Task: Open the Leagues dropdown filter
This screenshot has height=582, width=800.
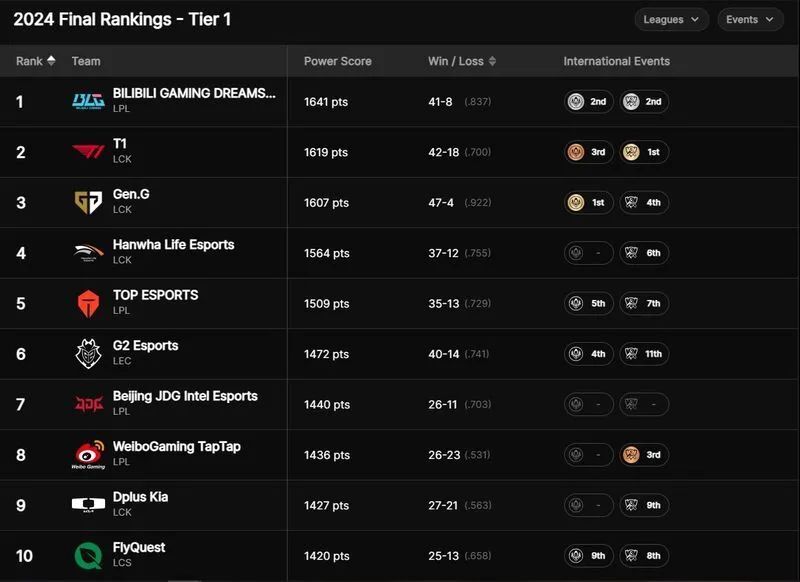Action: coord(671,19)
